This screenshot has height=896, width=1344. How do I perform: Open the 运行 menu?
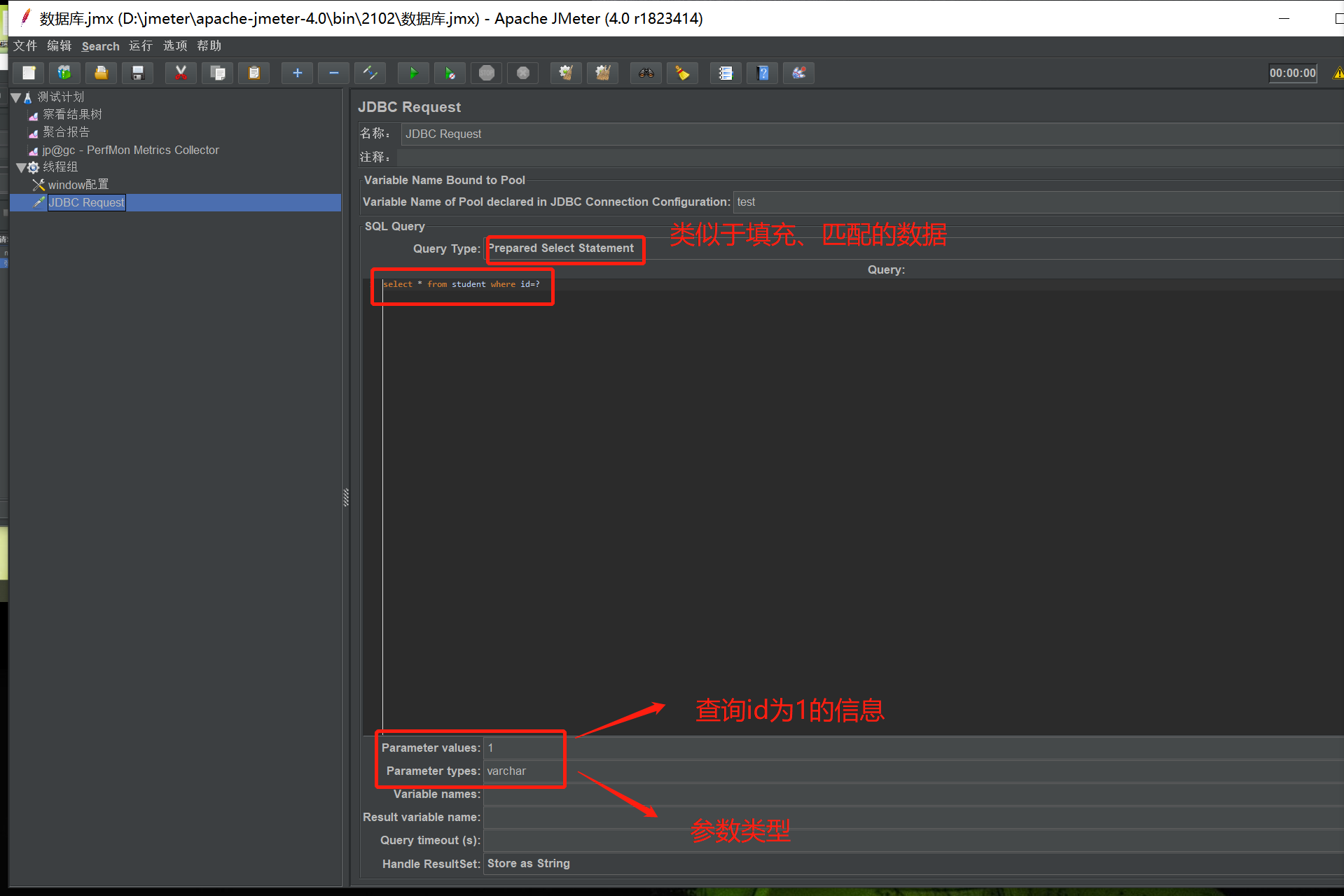coord(141,46)
